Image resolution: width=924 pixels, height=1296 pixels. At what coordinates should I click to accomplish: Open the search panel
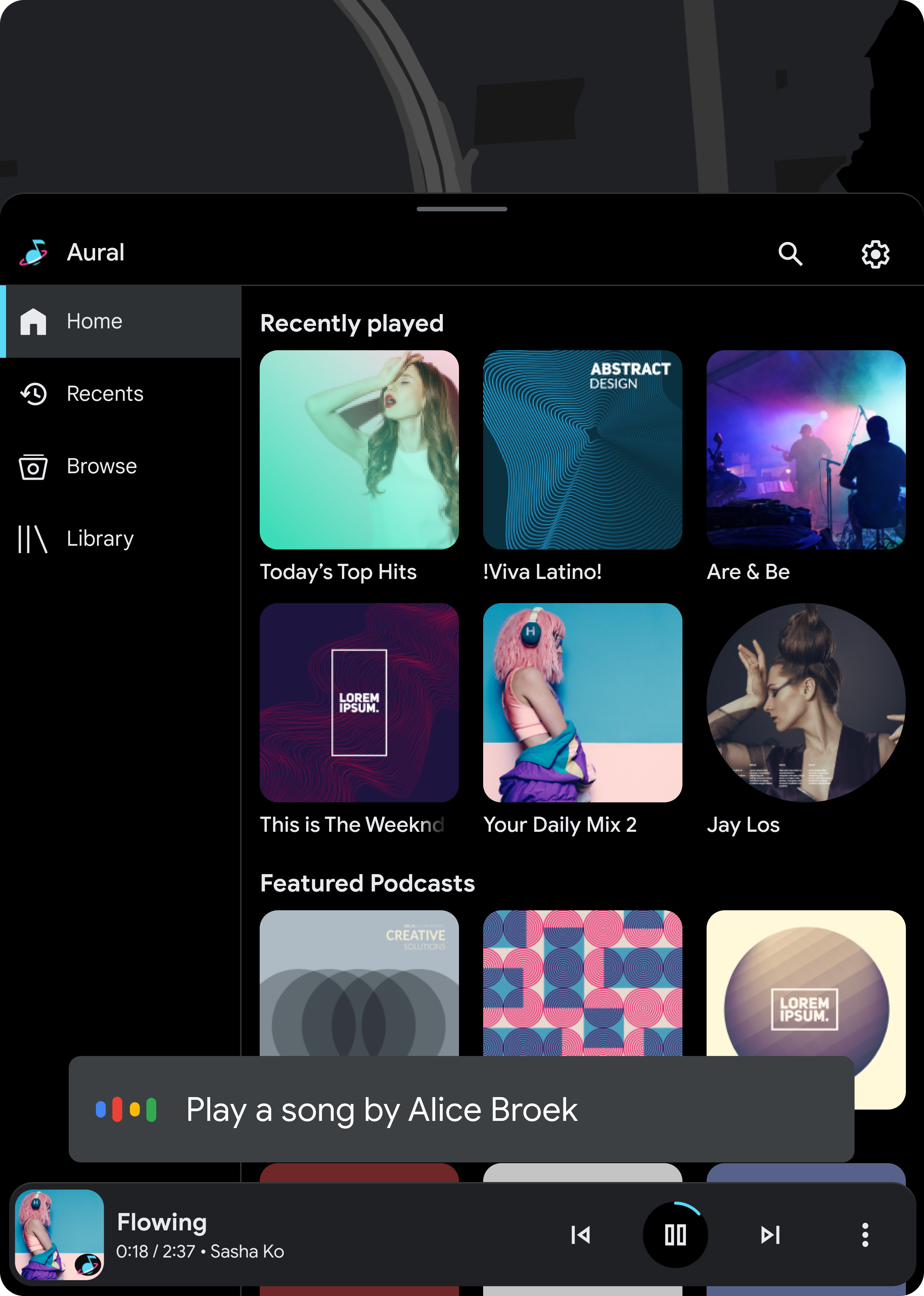click(791, 253)
